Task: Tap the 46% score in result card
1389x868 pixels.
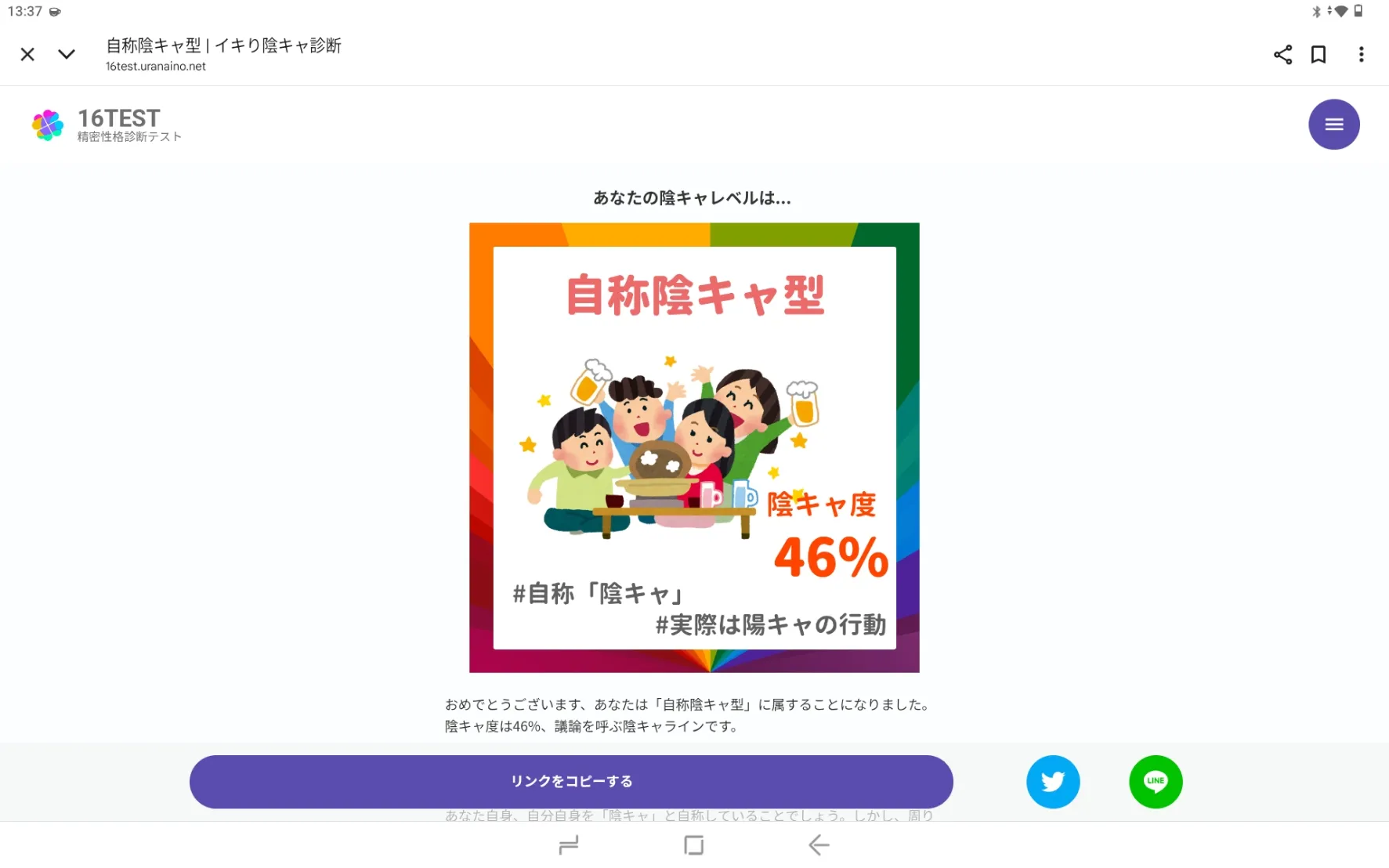Action: pyautogui.click(x=830, y=558)
